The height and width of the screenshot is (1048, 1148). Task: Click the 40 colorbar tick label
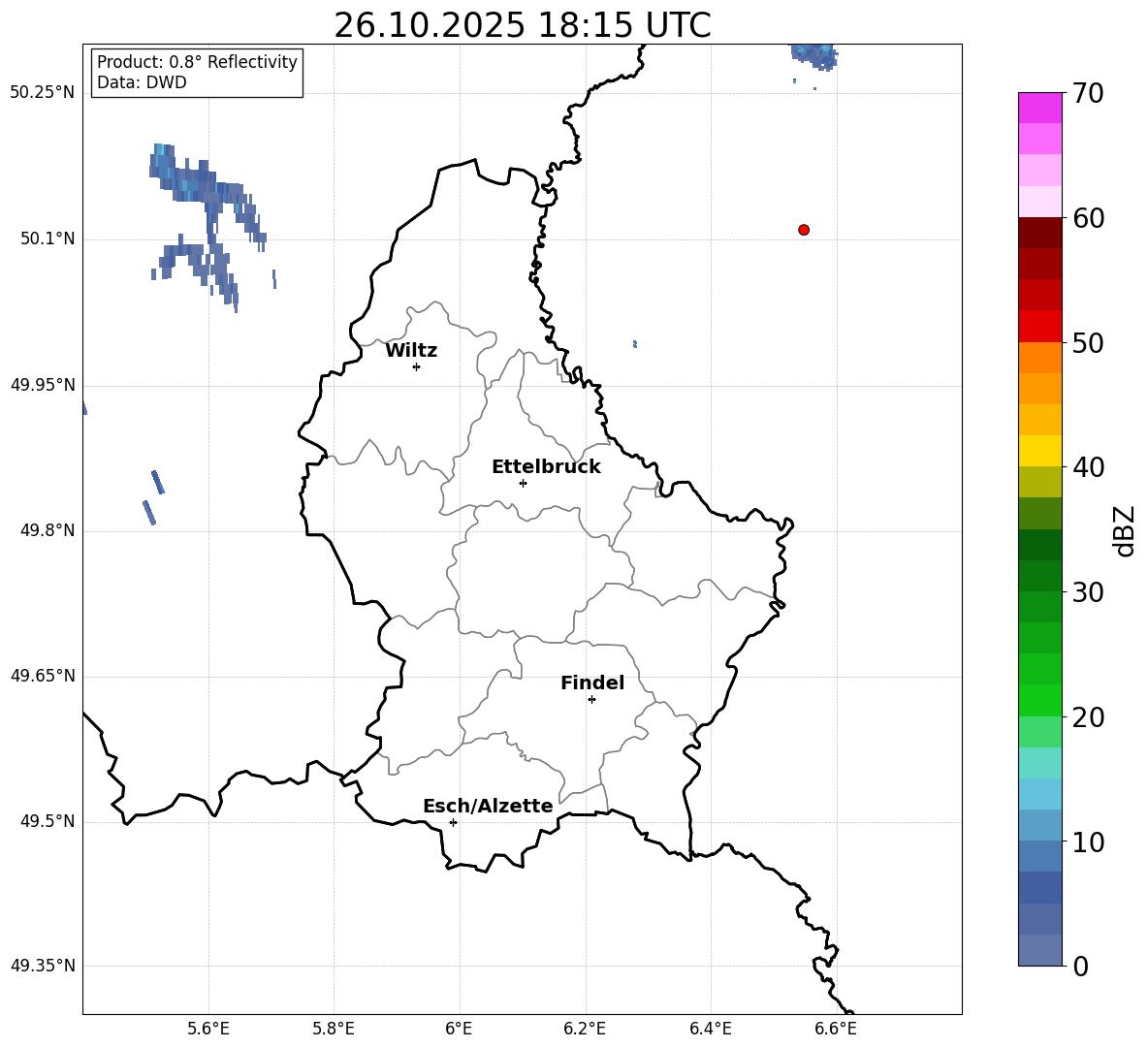point(1088,467)
